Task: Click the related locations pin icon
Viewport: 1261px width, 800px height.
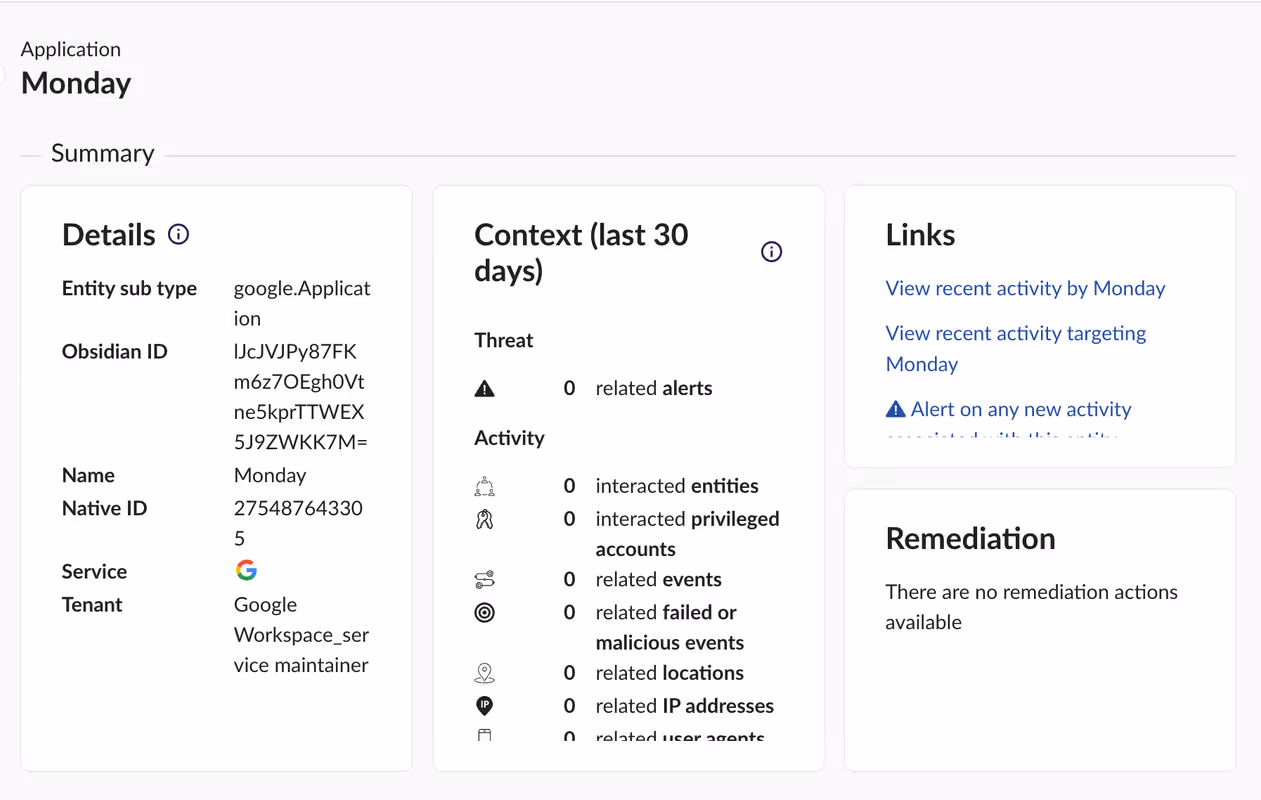Action: tap(485, 674)
